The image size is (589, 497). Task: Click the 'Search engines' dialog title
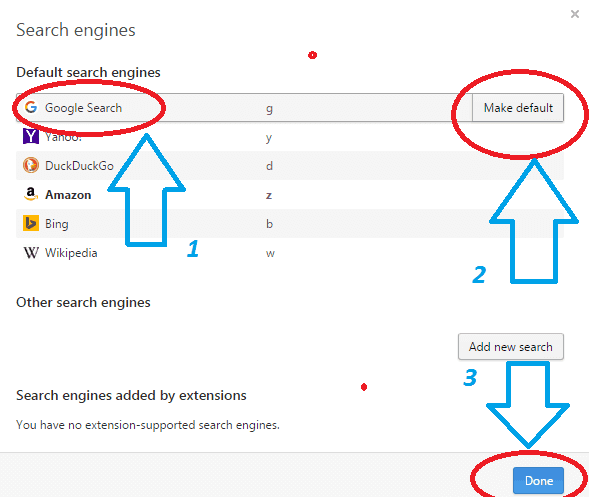click(76, 30)
